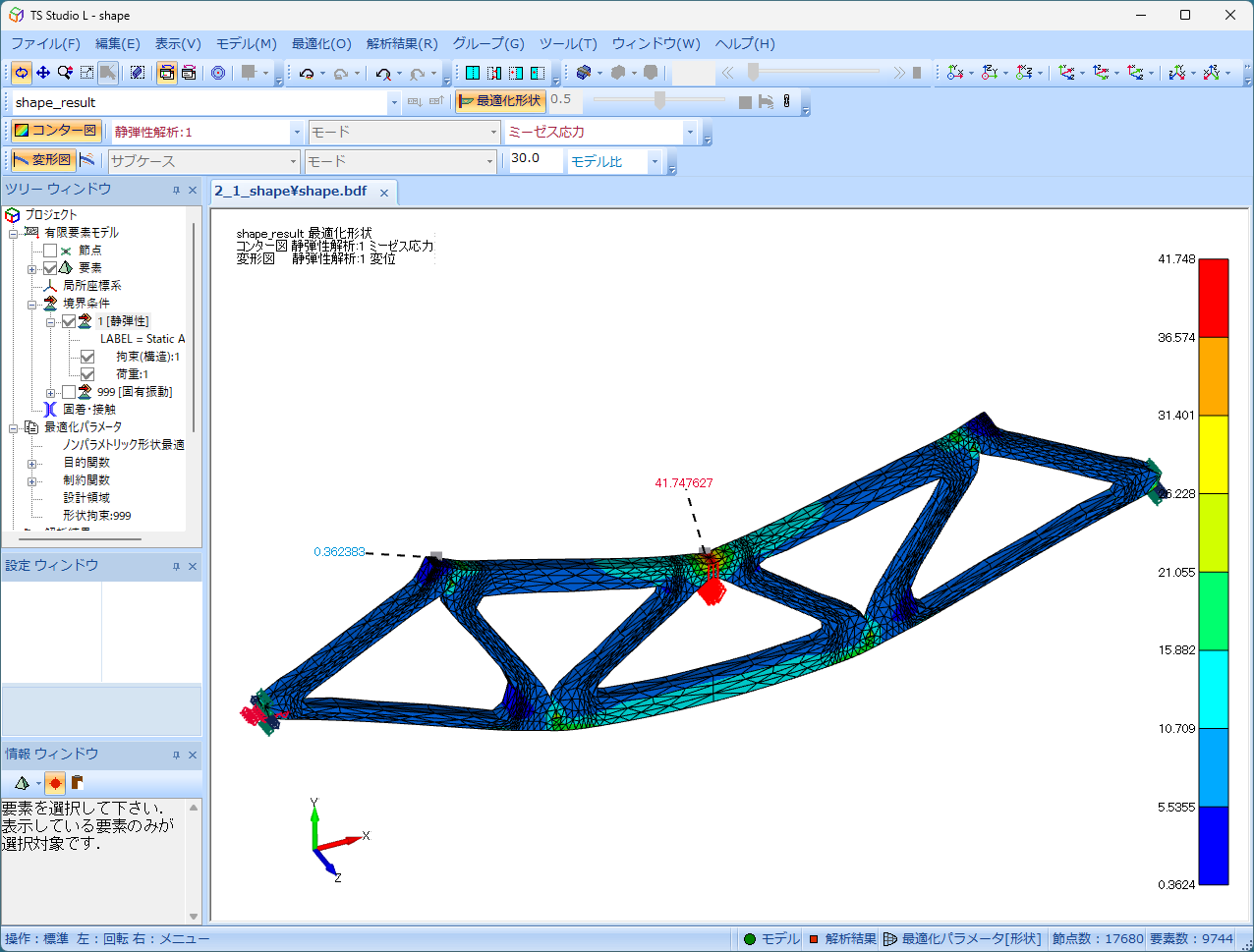Expand the 要素 tree node
This screenshot has height=952, width=1254.
tap(31, 268)
